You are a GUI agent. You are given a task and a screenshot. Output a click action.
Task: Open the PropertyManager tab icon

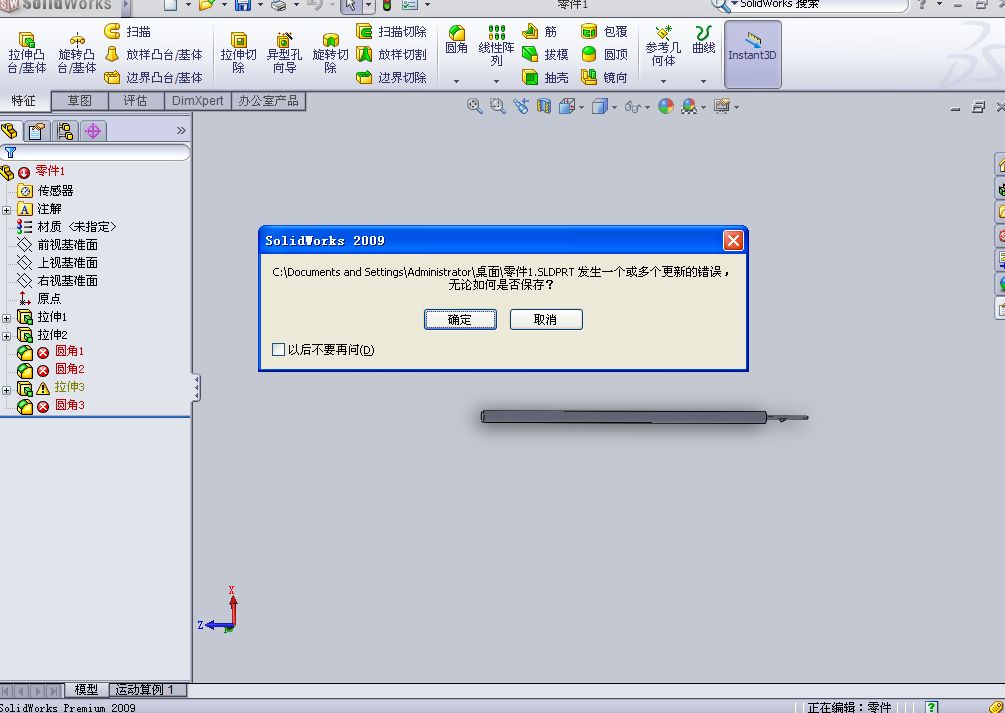[37, 131]
